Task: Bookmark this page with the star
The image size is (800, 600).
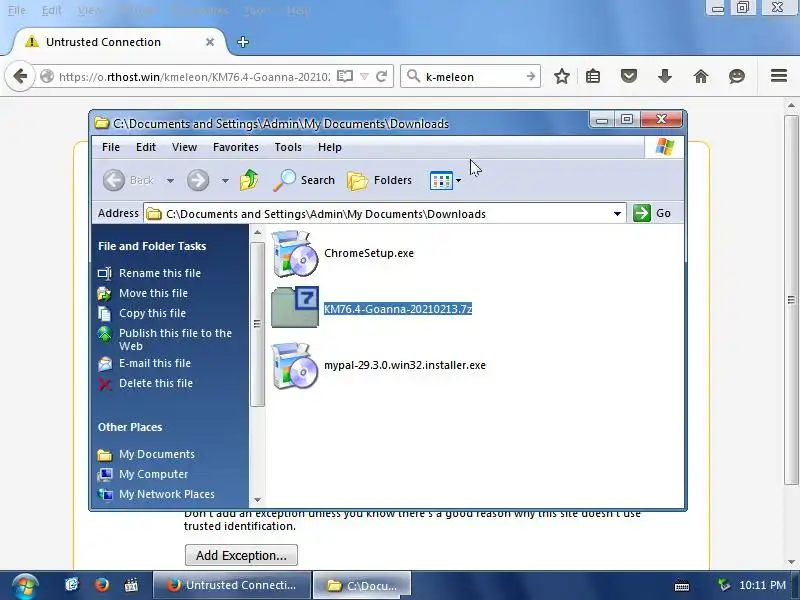Action: [x=562, y=77]
